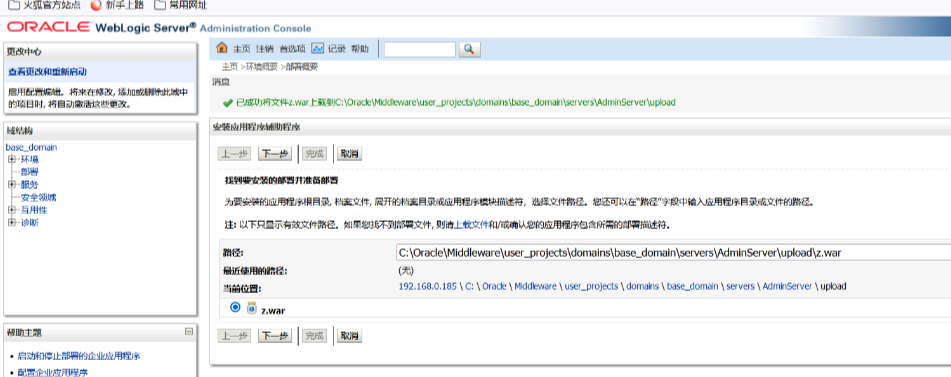The width and height of the screenshot is (951, 377).
Task: Click the Firefox 新手上路 bookmark icon
Action: pos(96,5)
